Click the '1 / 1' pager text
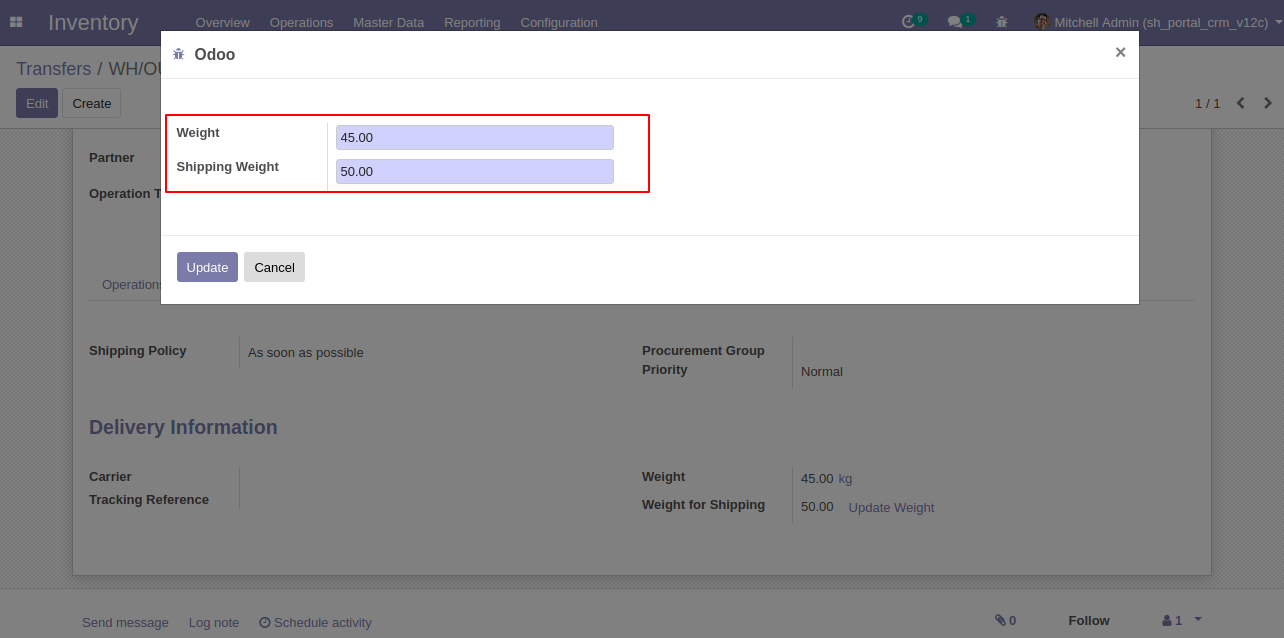Screen dimensions: 1284x638 tap(1208, 103)
